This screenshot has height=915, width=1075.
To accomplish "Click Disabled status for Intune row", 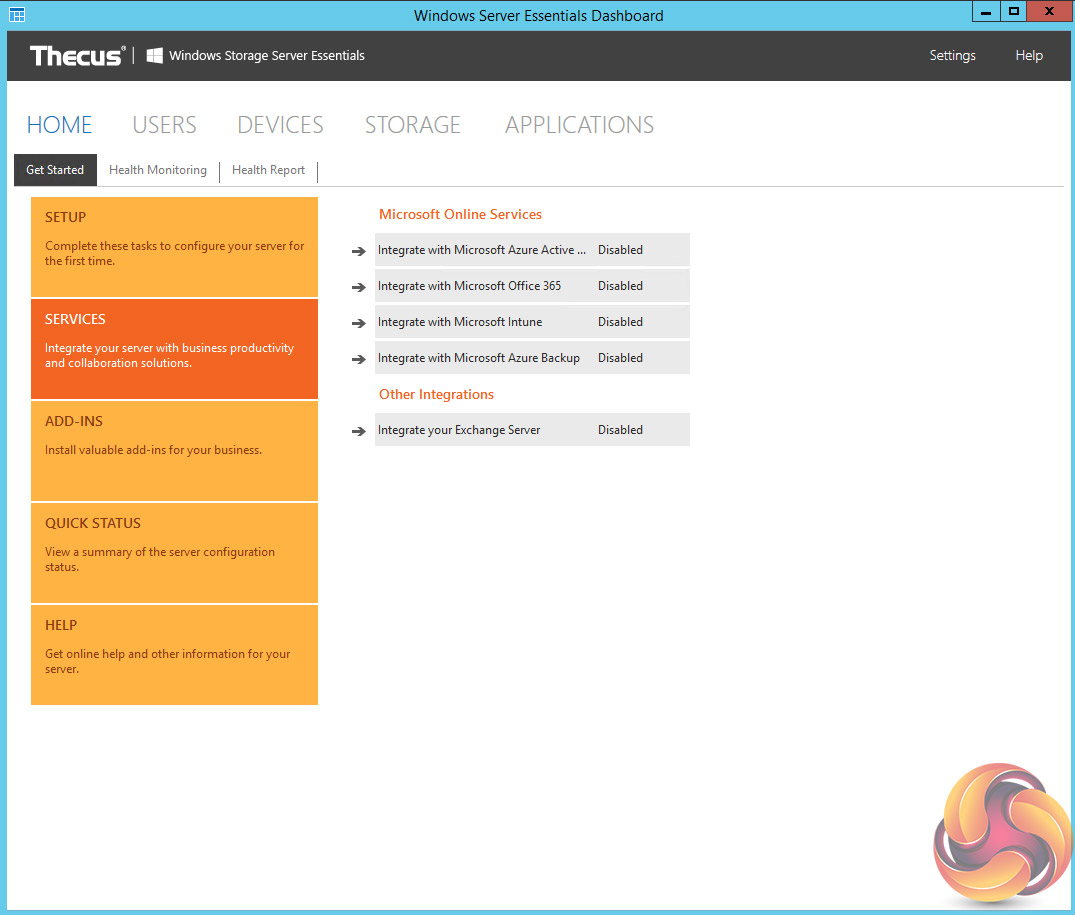I will coord(620,322).
